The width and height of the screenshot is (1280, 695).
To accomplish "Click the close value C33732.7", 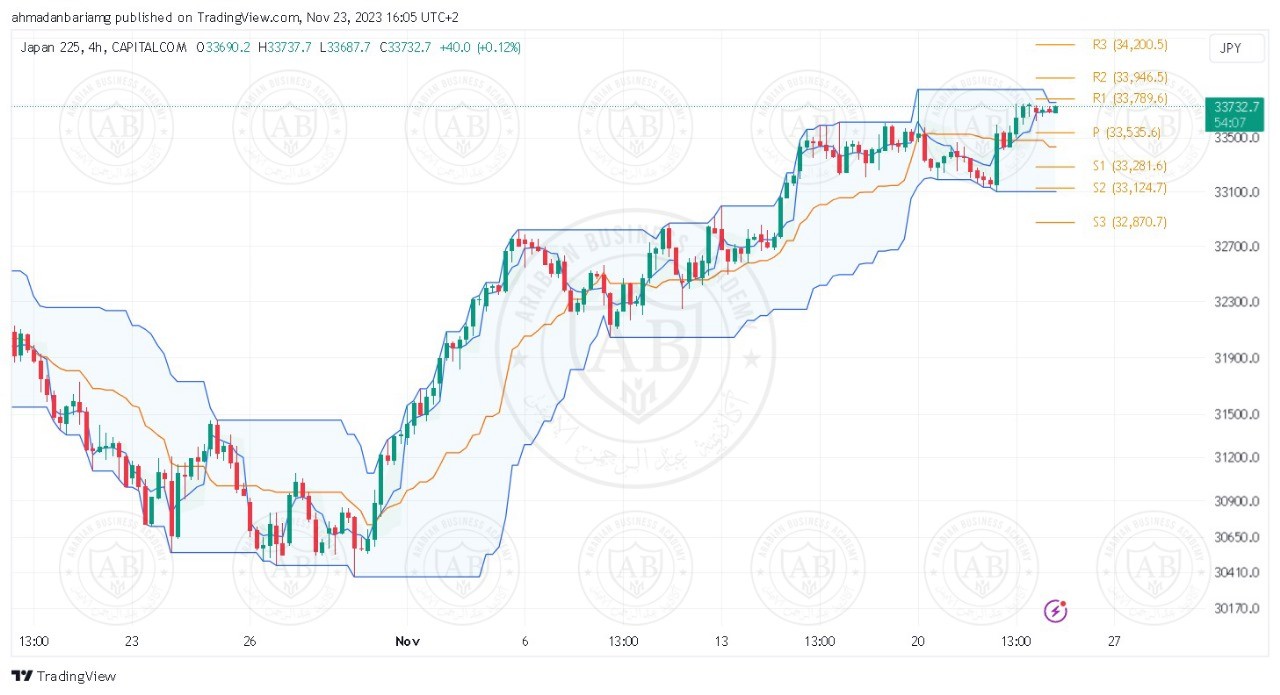I will [405, 47].
